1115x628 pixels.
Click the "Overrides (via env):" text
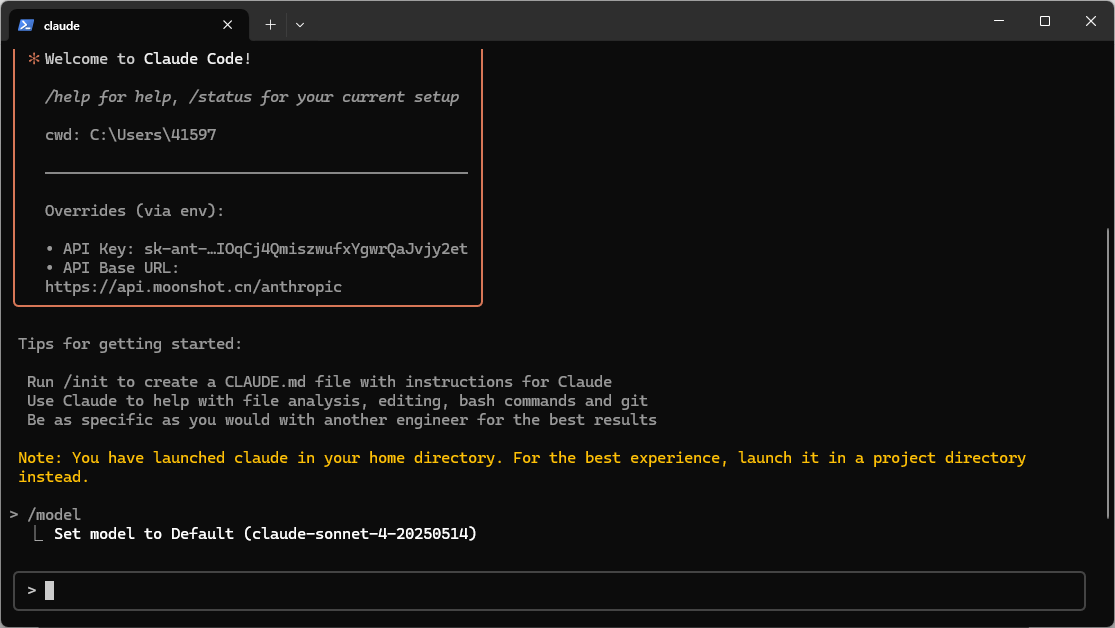[x=134, y=211]
